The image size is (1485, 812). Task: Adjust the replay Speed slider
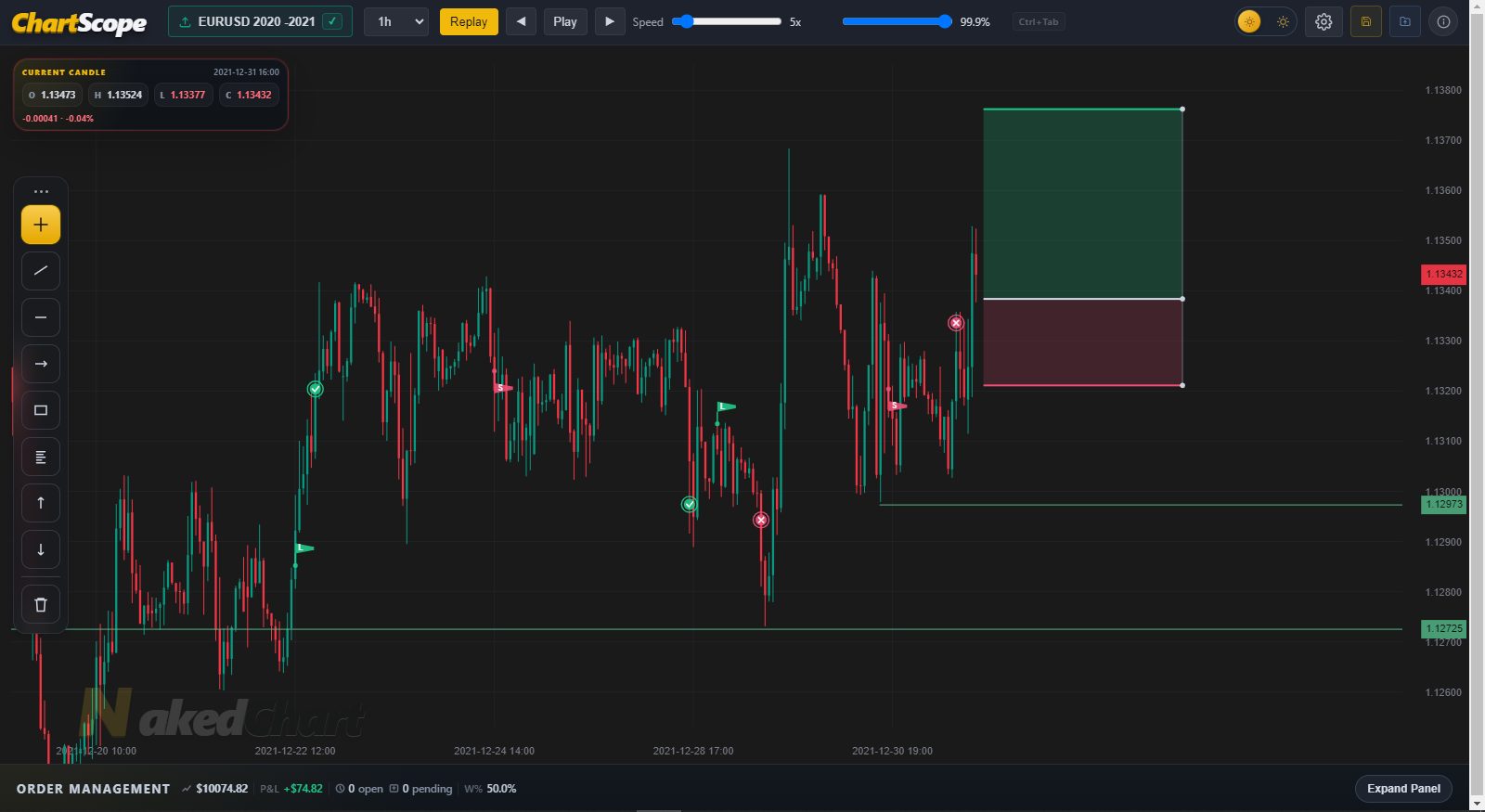[727, 21]
